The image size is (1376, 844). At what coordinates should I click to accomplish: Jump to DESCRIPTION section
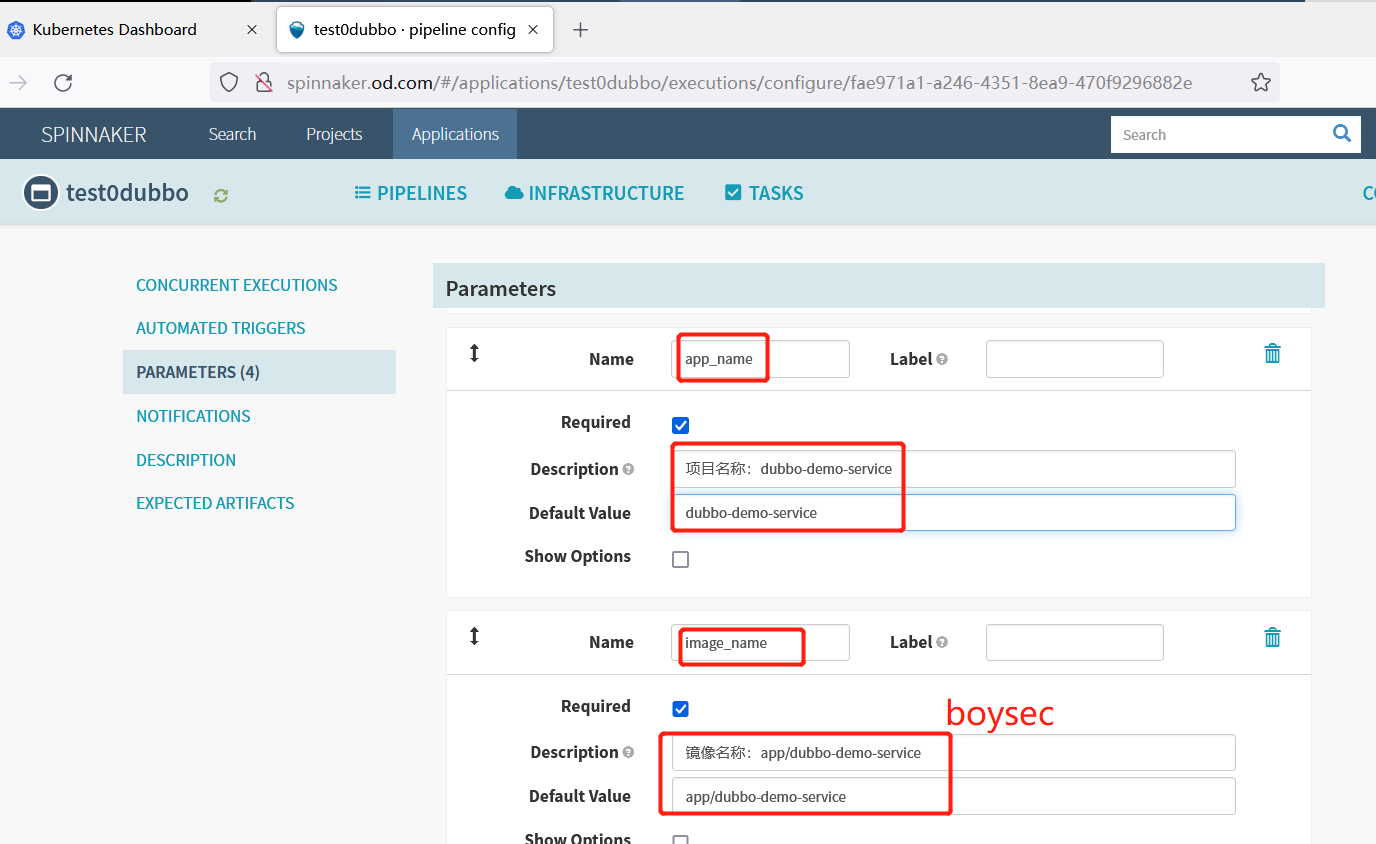pyautogui.click(x=186, y=460)
